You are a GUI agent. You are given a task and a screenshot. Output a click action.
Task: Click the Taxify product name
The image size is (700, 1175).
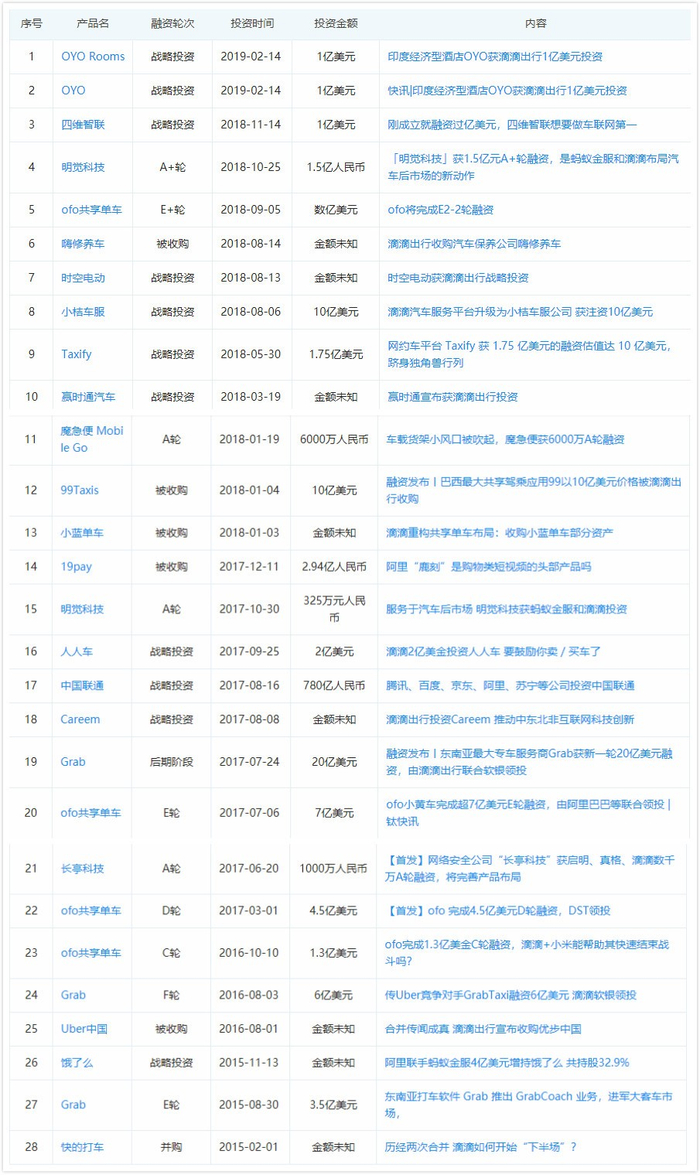coord(76,354)
